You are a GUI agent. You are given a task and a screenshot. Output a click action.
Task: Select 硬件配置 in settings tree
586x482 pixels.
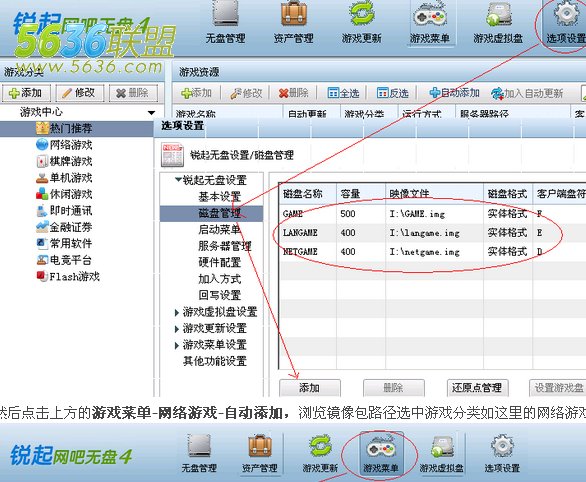click(220, 262)
